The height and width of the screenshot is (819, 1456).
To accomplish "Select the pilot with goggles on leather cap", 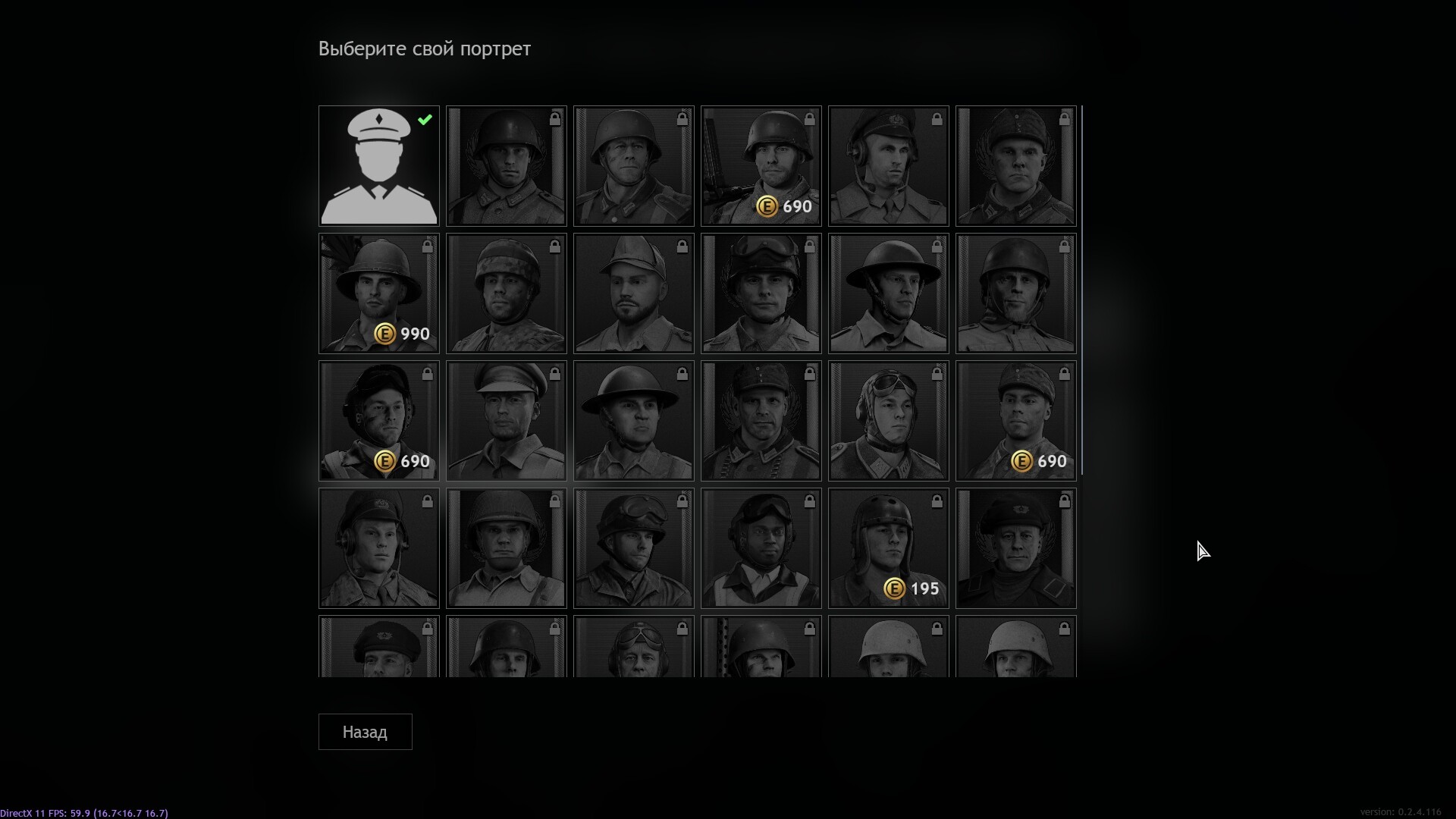I will tap(889, 421).
